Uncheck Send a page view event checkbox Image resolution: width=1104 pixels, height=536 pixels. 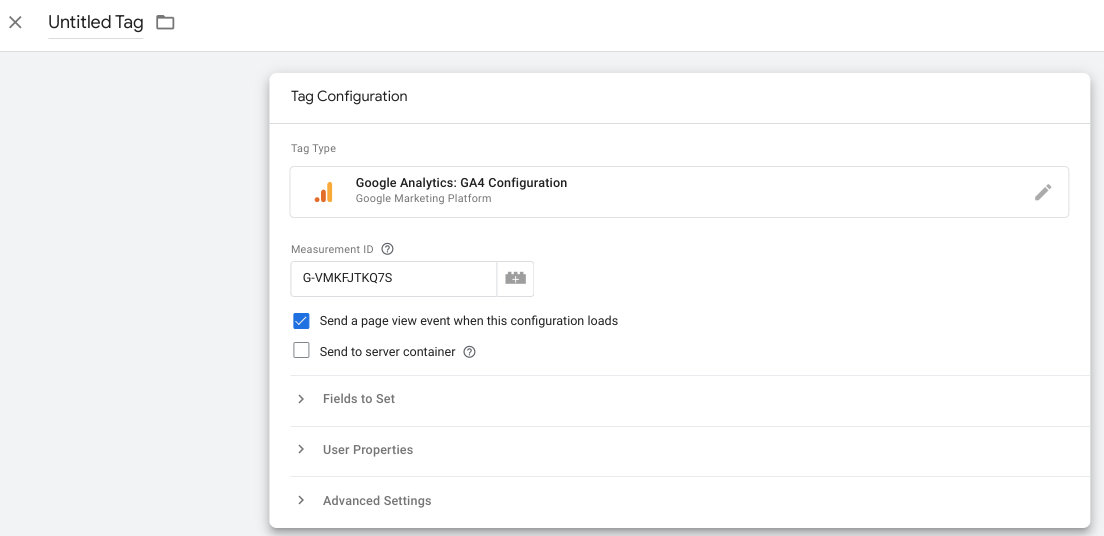[x=301, y=321]
